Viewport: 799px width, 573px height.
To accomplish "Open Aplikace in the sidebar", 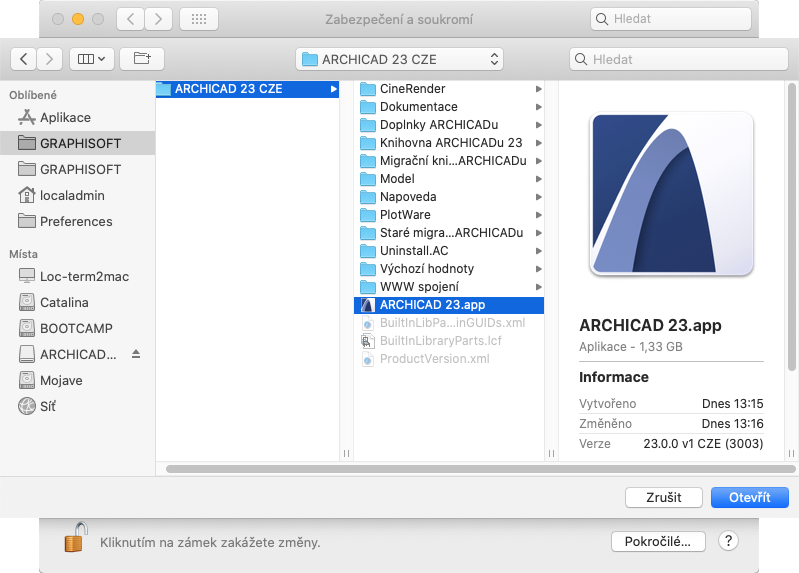I will (77, 117).
